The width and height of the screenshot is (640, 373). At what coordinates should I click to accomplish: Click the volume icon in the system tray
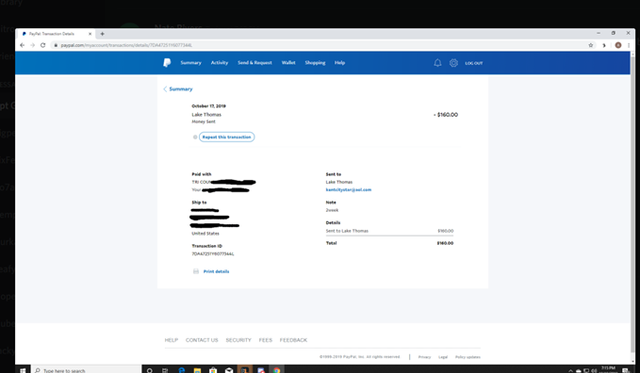coord(594,371)
